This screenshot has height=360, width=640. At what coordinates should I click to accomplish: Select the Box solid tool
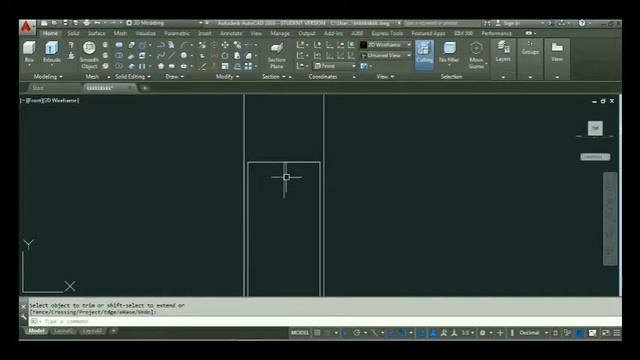(x=29, y=52)
